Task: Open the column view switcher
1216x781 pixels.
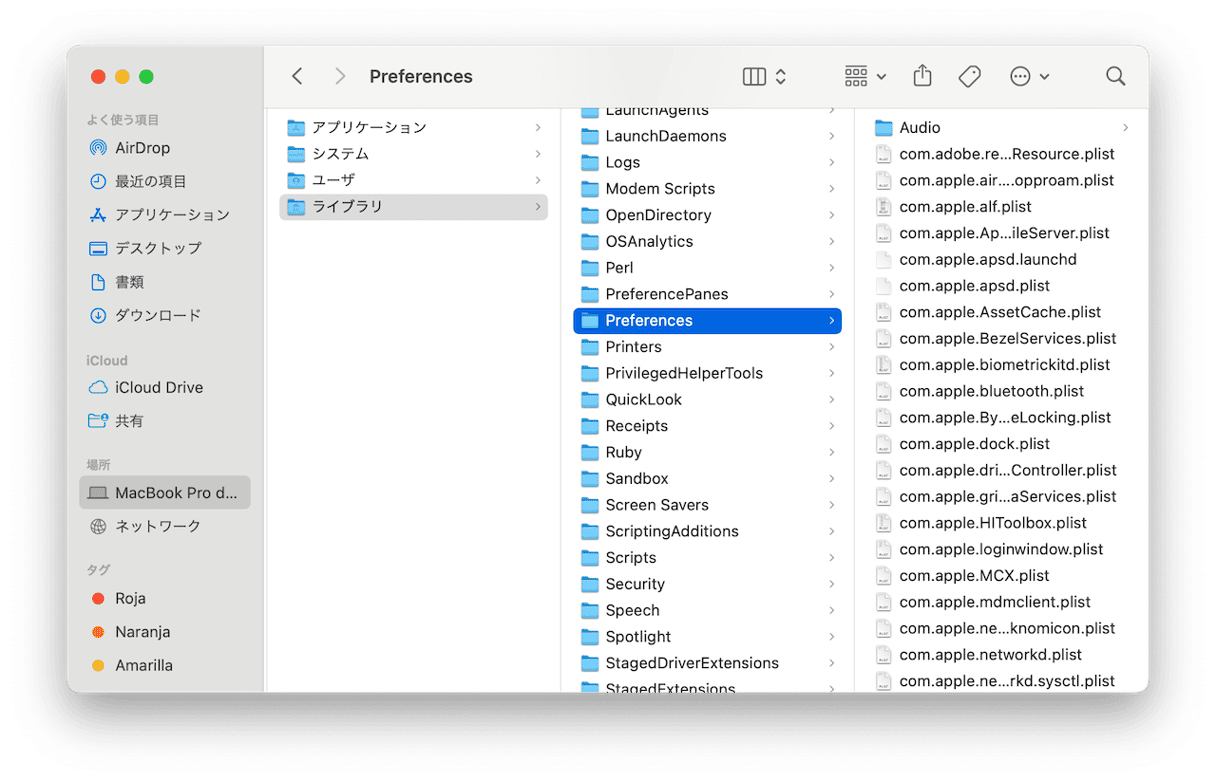Action: pyautogui.click(x=765, y=77)
